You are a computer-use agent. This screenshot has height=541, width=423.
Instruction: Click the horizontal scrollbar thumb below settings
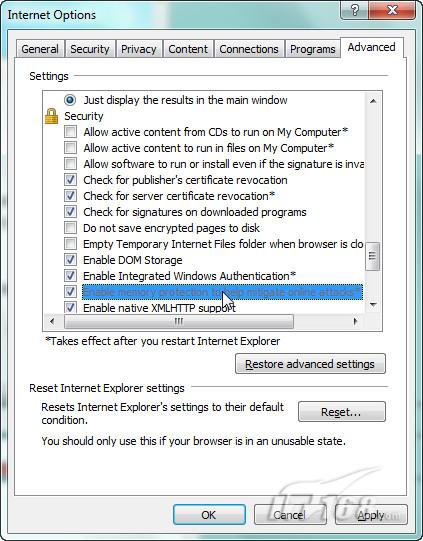(x=179, y=322)
